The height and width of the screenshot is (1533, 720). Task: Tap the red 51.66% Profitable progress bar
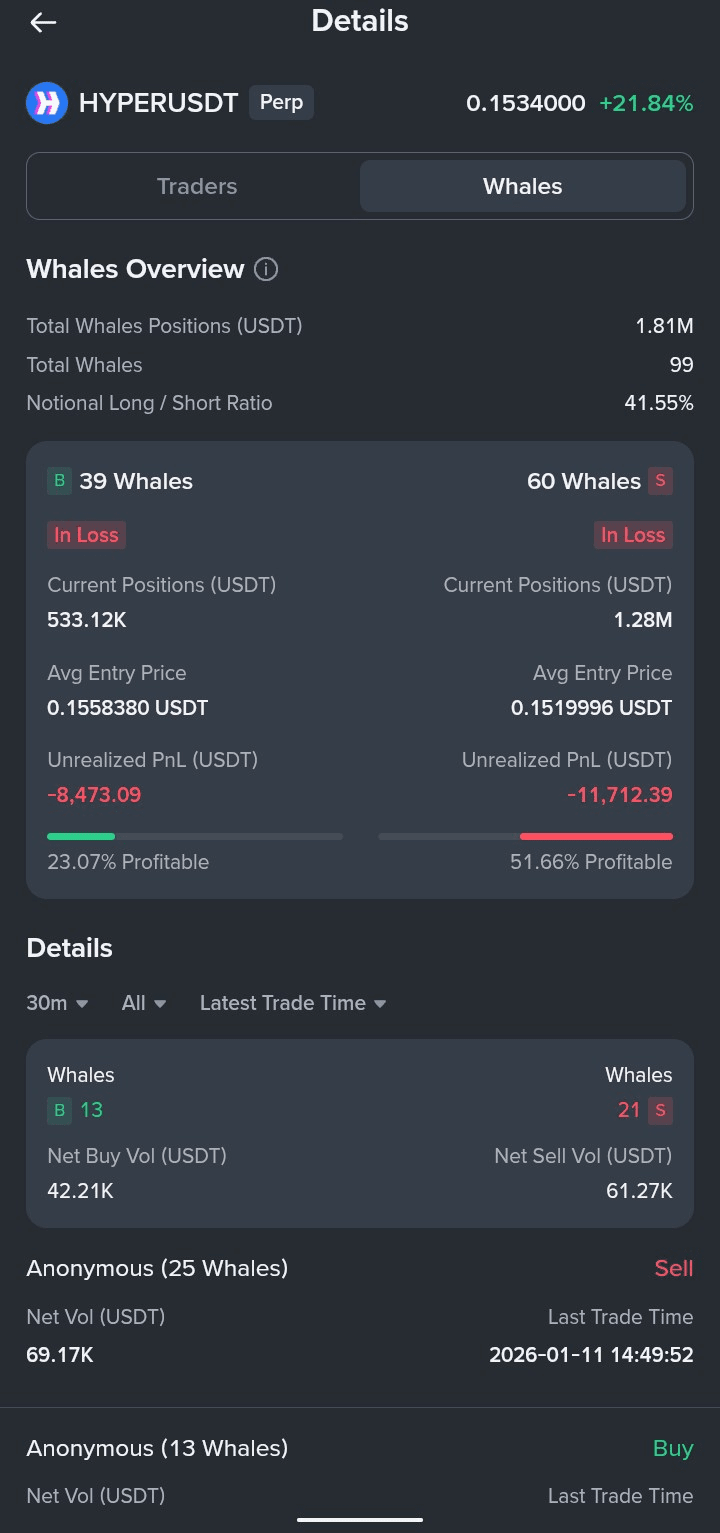click(525, 836)
